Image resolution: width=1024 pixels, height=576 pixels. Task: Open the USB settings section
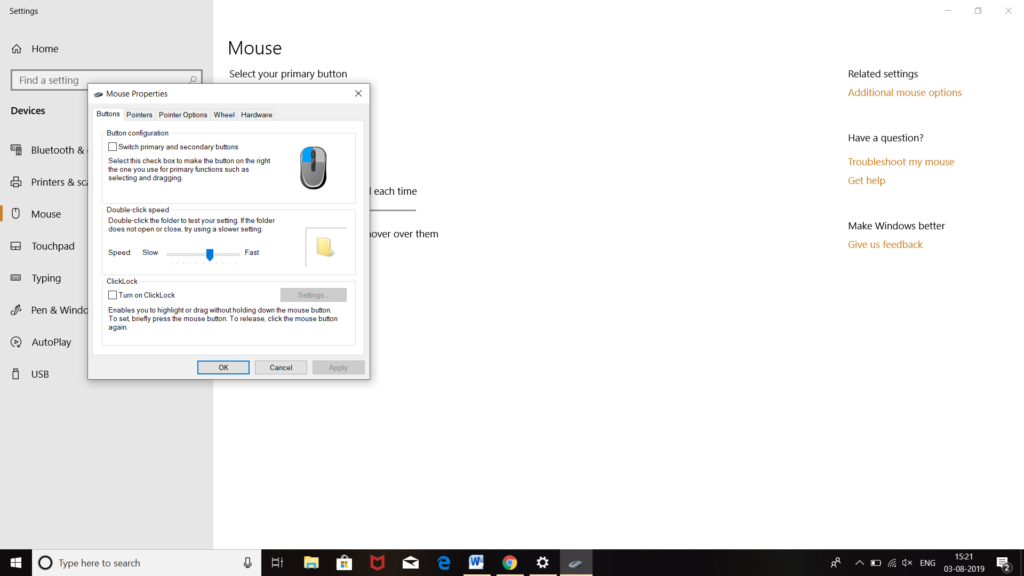click(x=38, y=373)
